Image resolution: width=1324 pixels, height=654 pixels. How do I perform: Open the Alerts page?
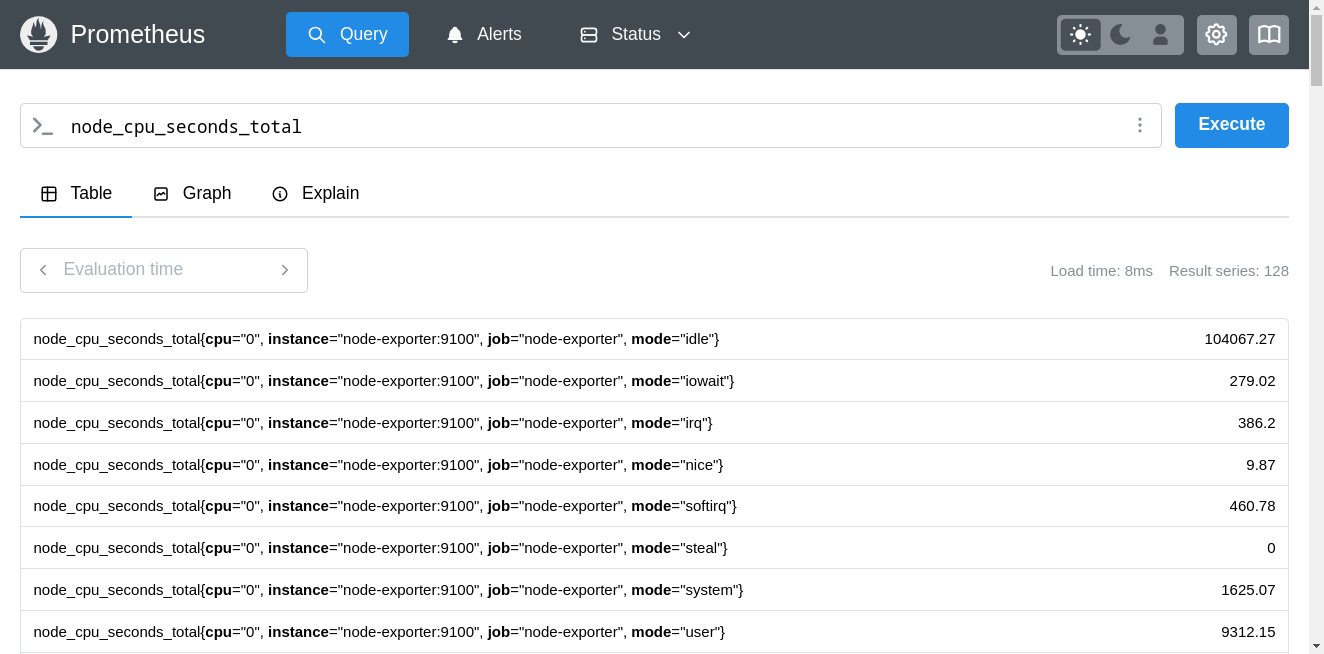pyautogui.click(x=484, y=34)
